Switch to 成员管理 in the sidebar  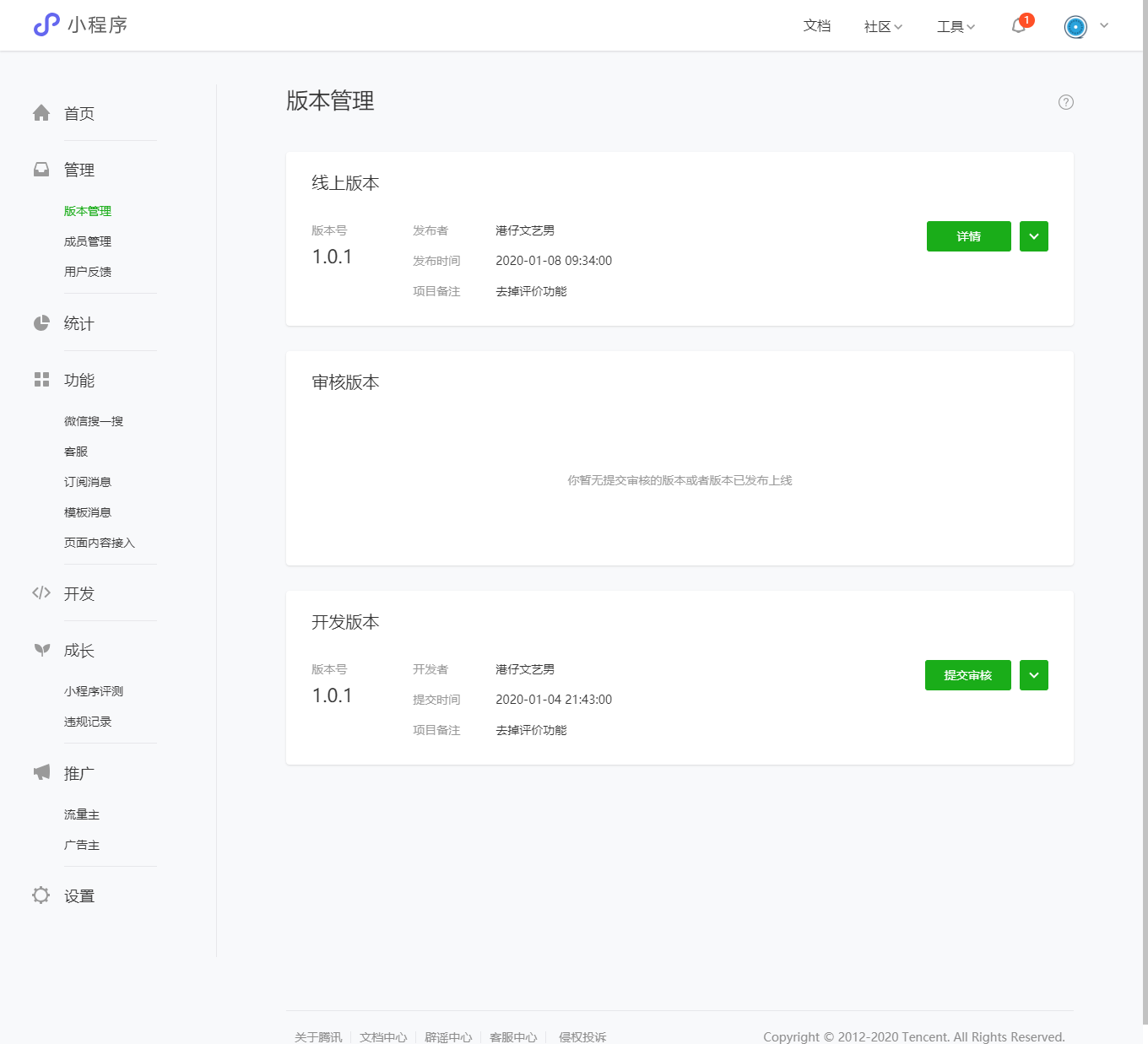(87, 241)
